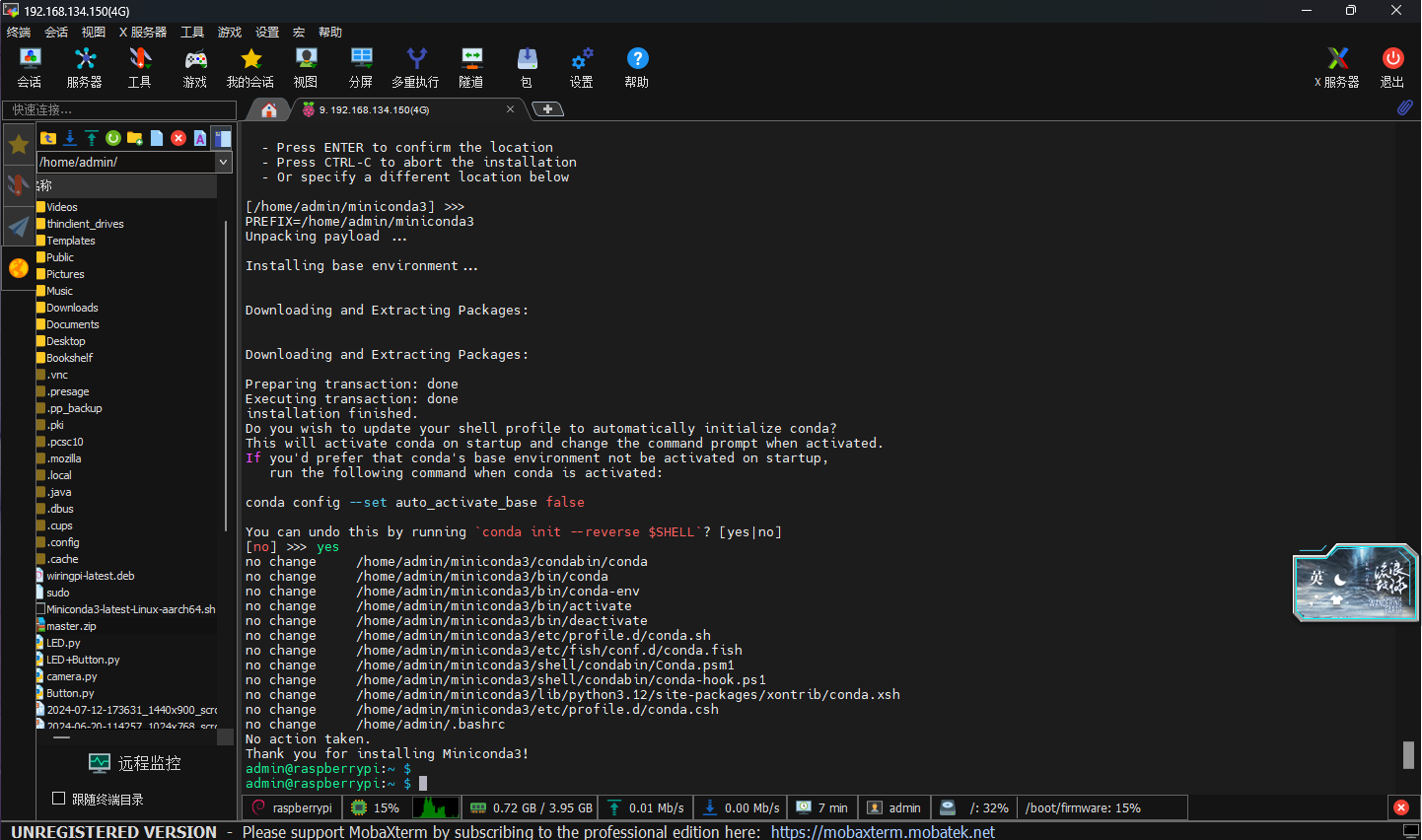The height and width of the screenshot is (840, 1422).
Task: Click the 远程监控 remote monitoring button
Action: click(135, 763)
